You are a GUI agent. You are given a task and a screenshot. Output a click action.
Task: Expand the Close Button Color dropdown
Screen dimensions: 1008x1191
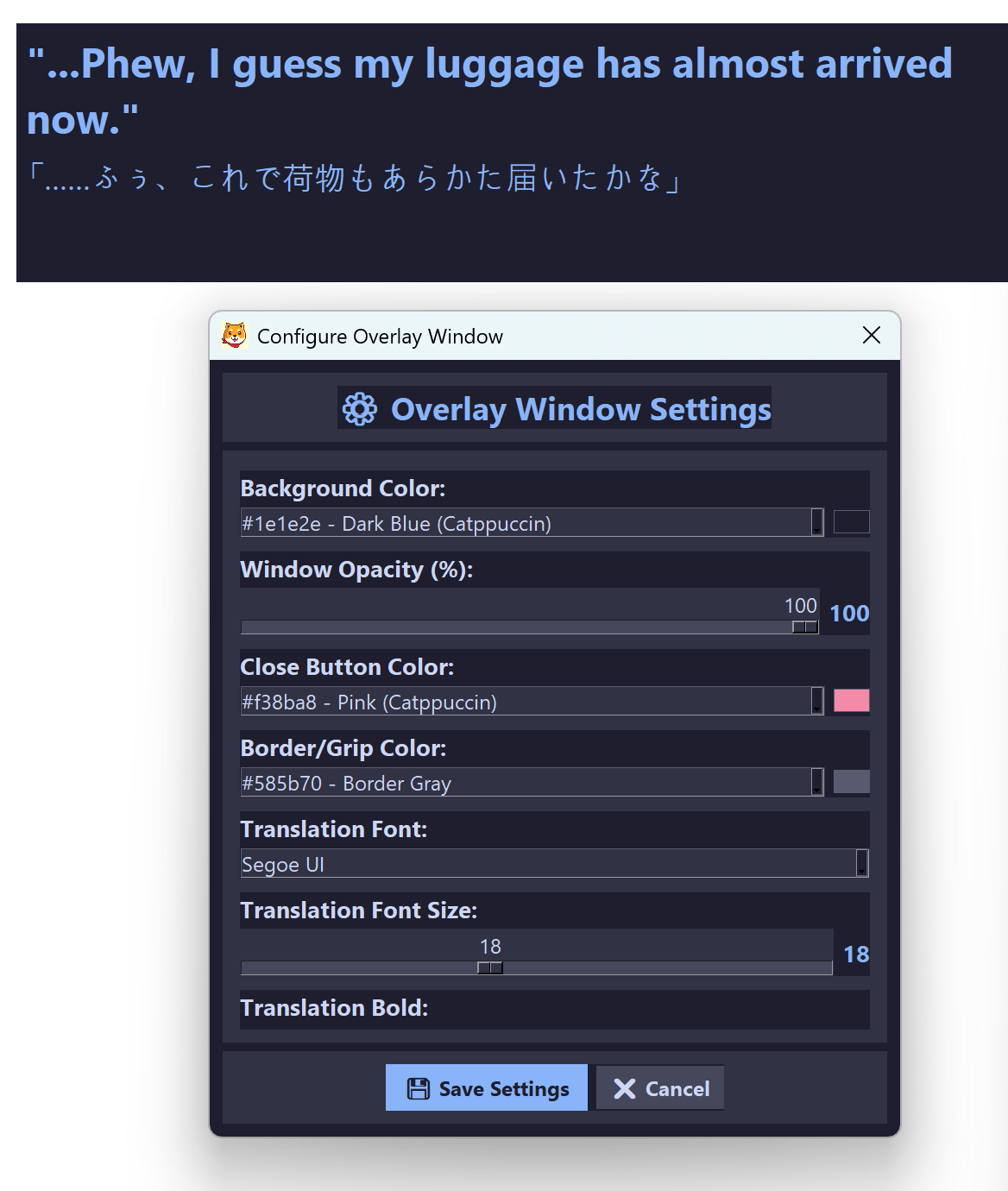click(x=816, y=702)
